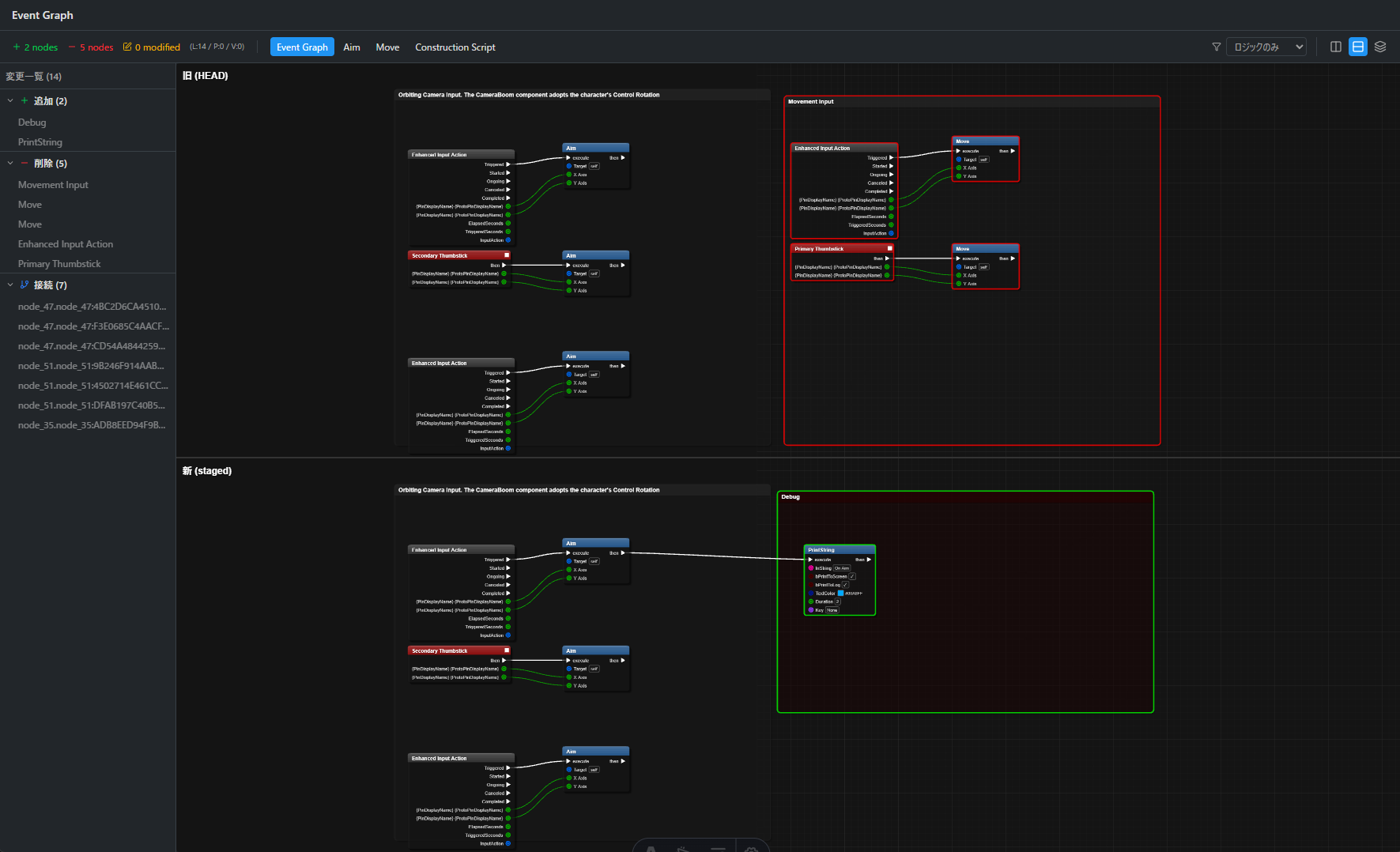The height and width of the screenshot is (852, 1400).
Task: Collapse the 削除 (5) section
Action: (10, 164)
